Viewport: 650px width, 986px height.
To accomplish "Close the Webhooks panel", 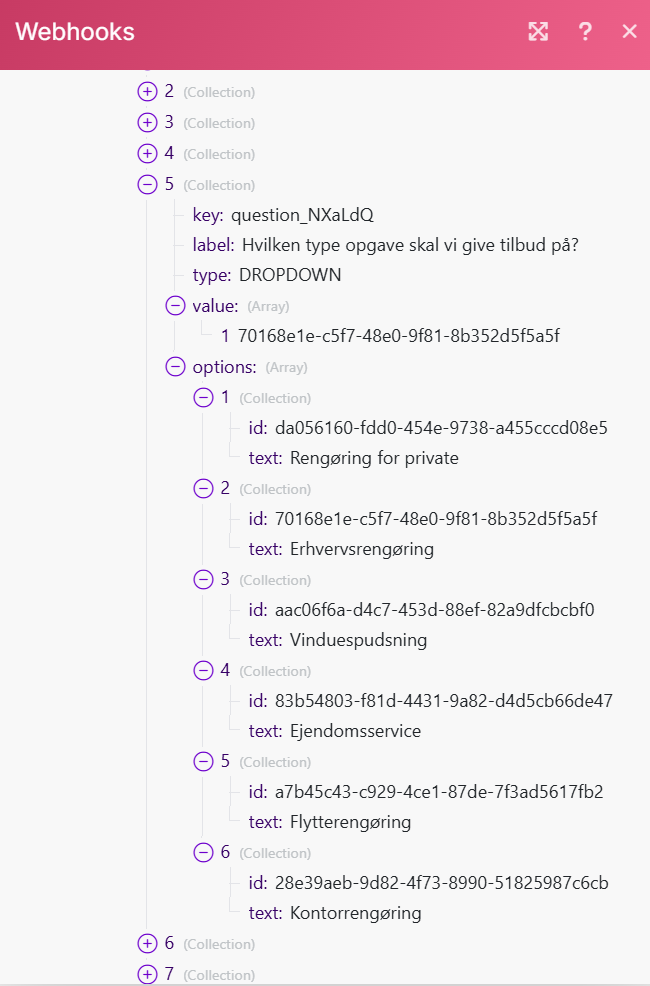I will coord(629,32).
